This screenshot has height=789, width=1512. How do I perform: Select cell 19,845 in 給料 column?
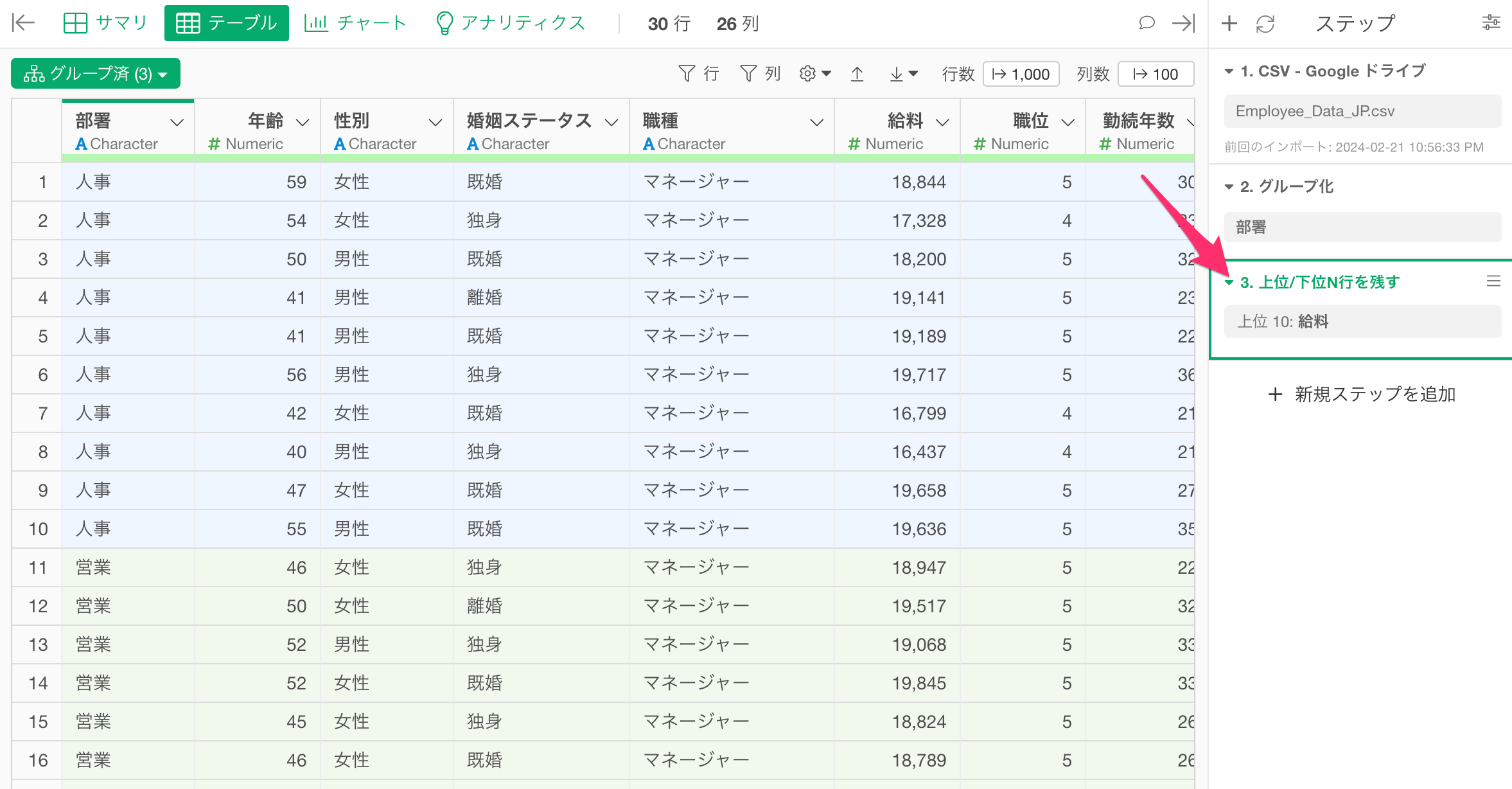897,683
